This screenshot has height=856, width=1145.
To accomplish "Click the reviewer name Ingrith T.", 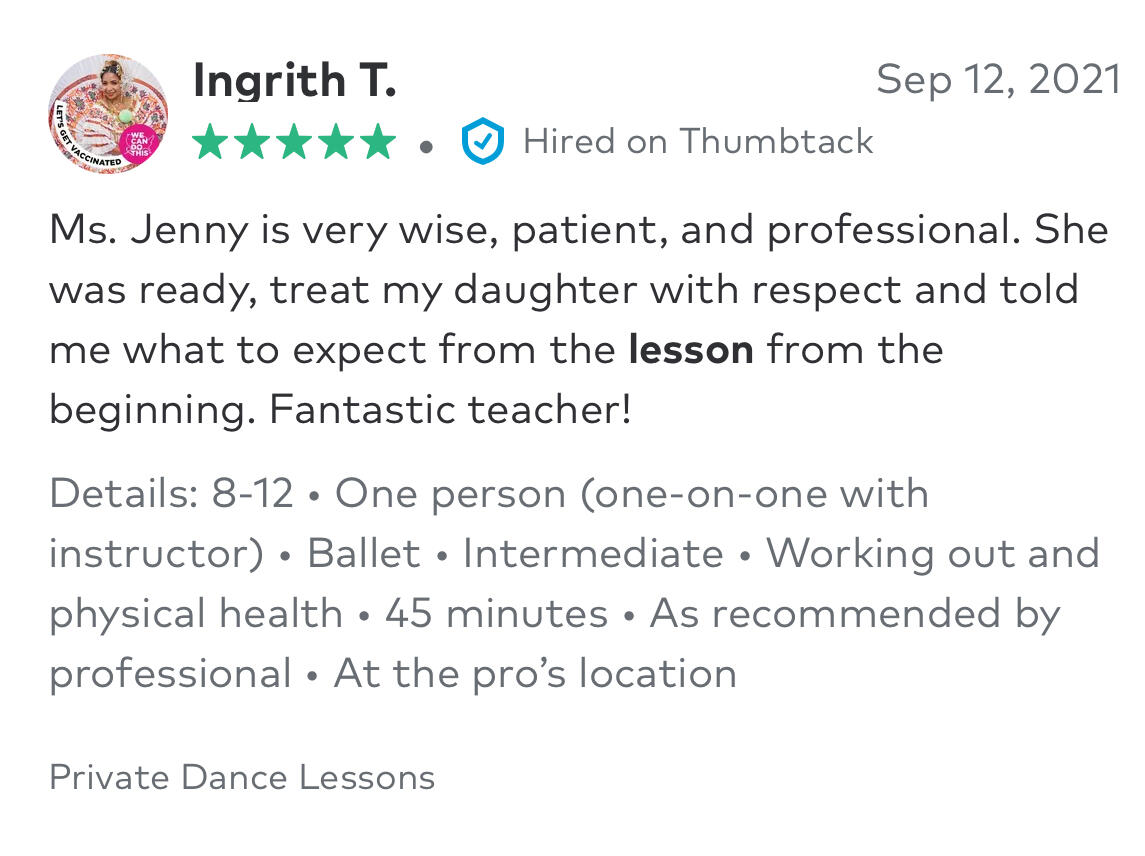I will point(294,81).
